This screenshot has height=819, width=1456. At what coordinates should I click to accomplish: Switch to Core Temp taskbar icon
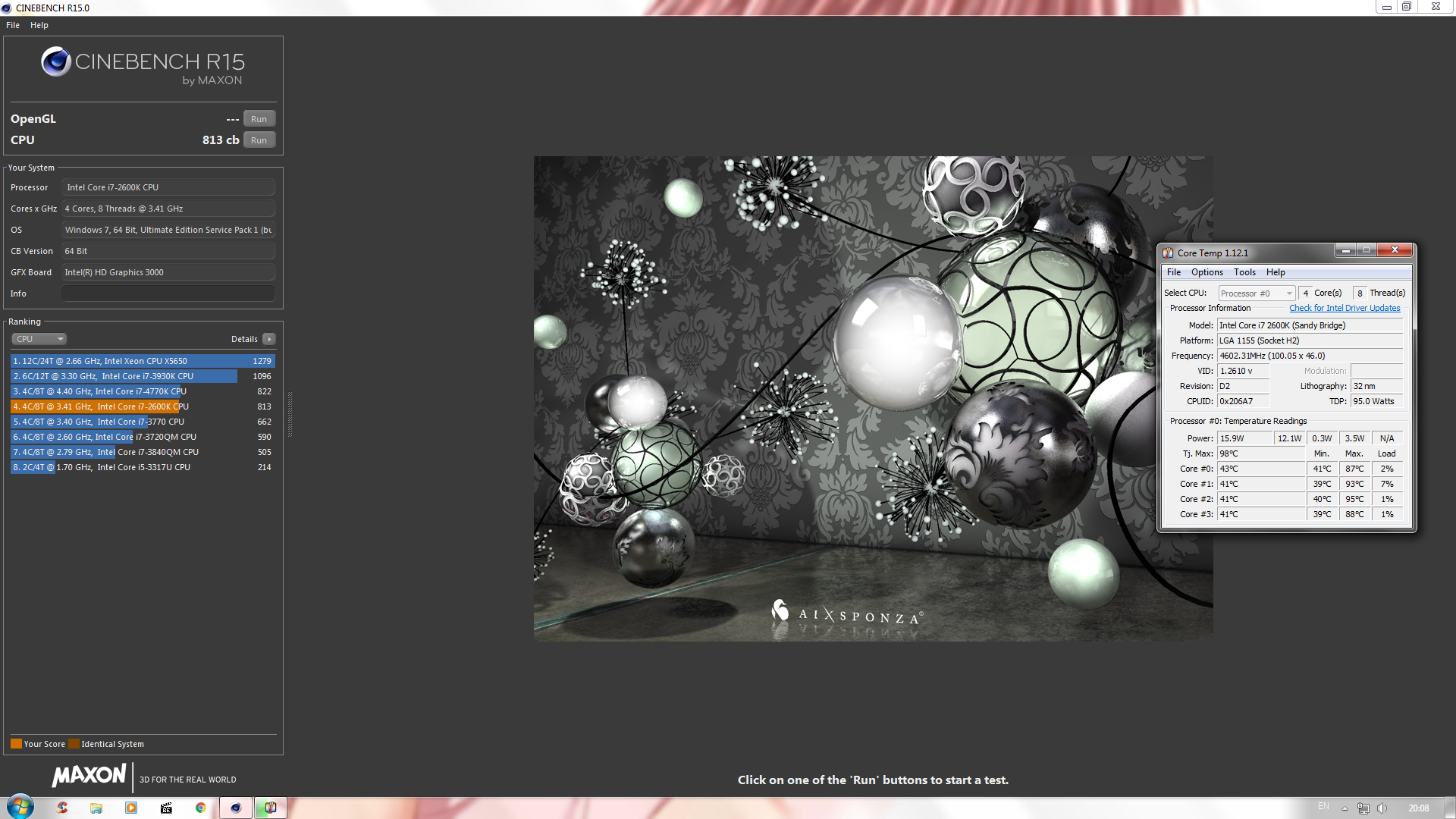270,808
